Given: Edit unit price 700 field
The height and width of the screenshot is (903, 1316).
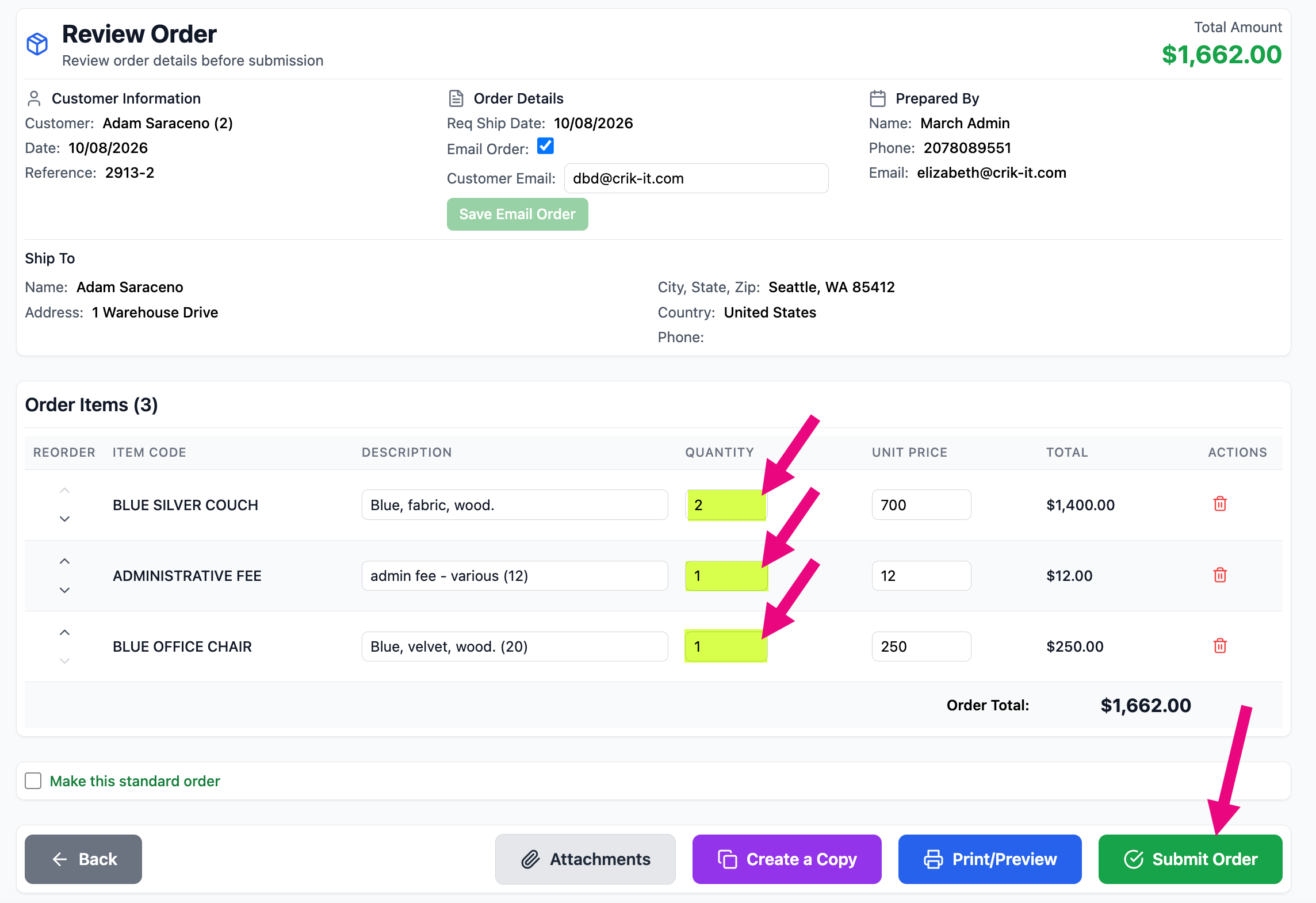Looking at the screenshot, I should tap(921, 505).
